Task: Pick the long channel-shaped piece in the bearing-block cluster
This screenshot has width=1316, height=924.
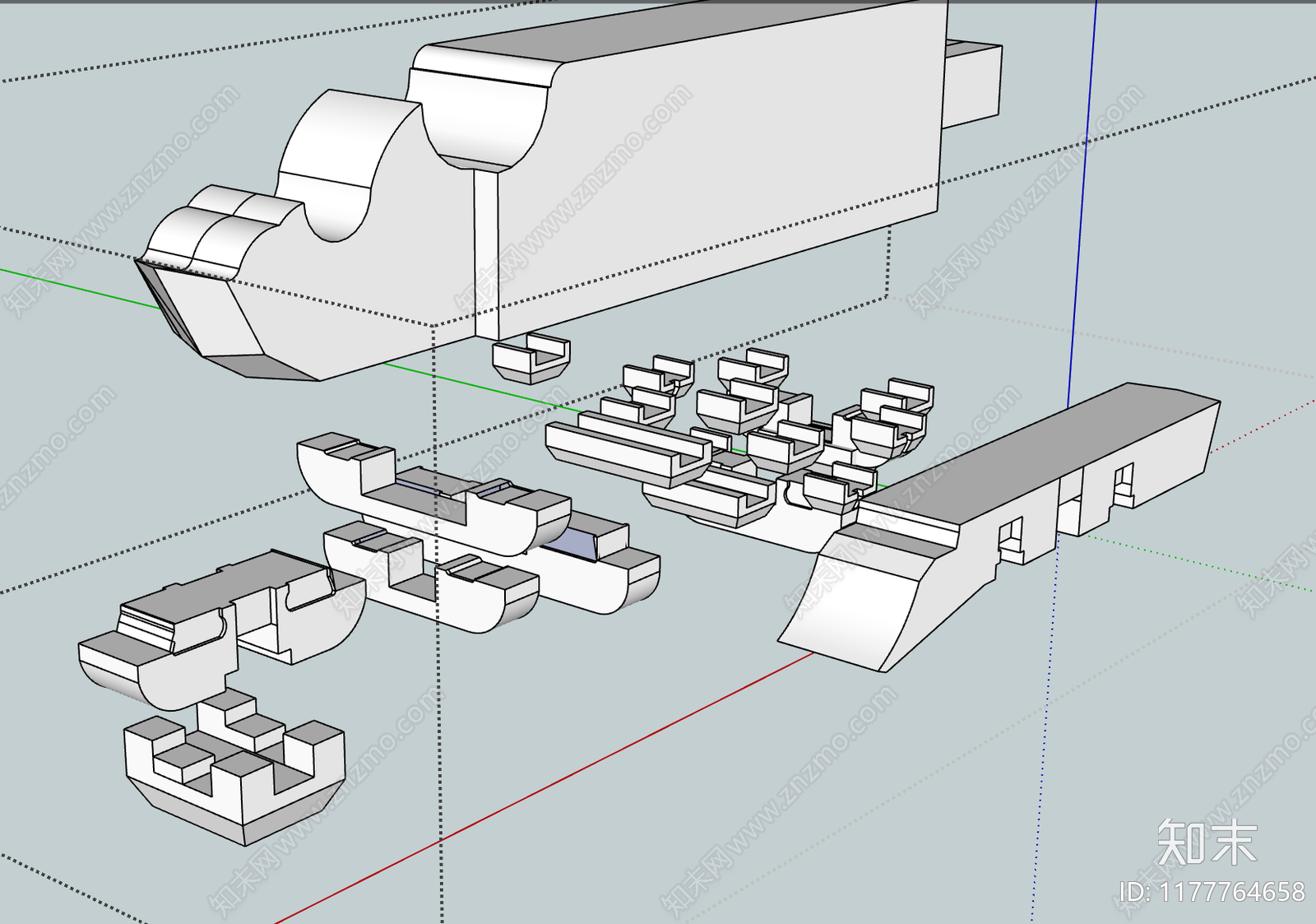Action: [628, 451]
